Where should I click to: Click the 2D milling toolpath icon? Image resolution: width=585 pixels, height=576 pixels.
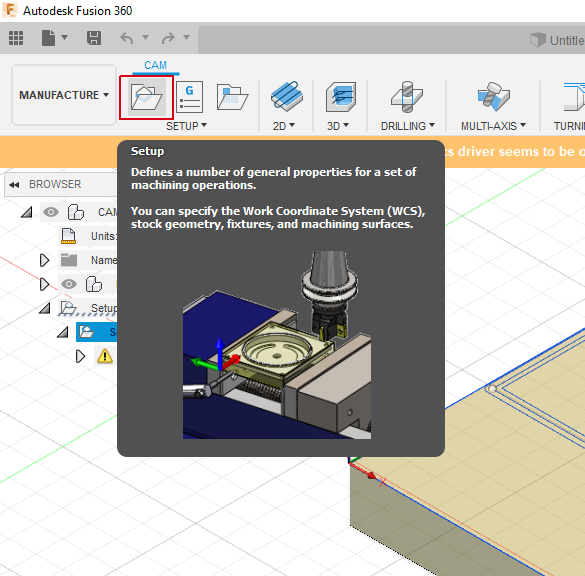[x=287, y=96]
